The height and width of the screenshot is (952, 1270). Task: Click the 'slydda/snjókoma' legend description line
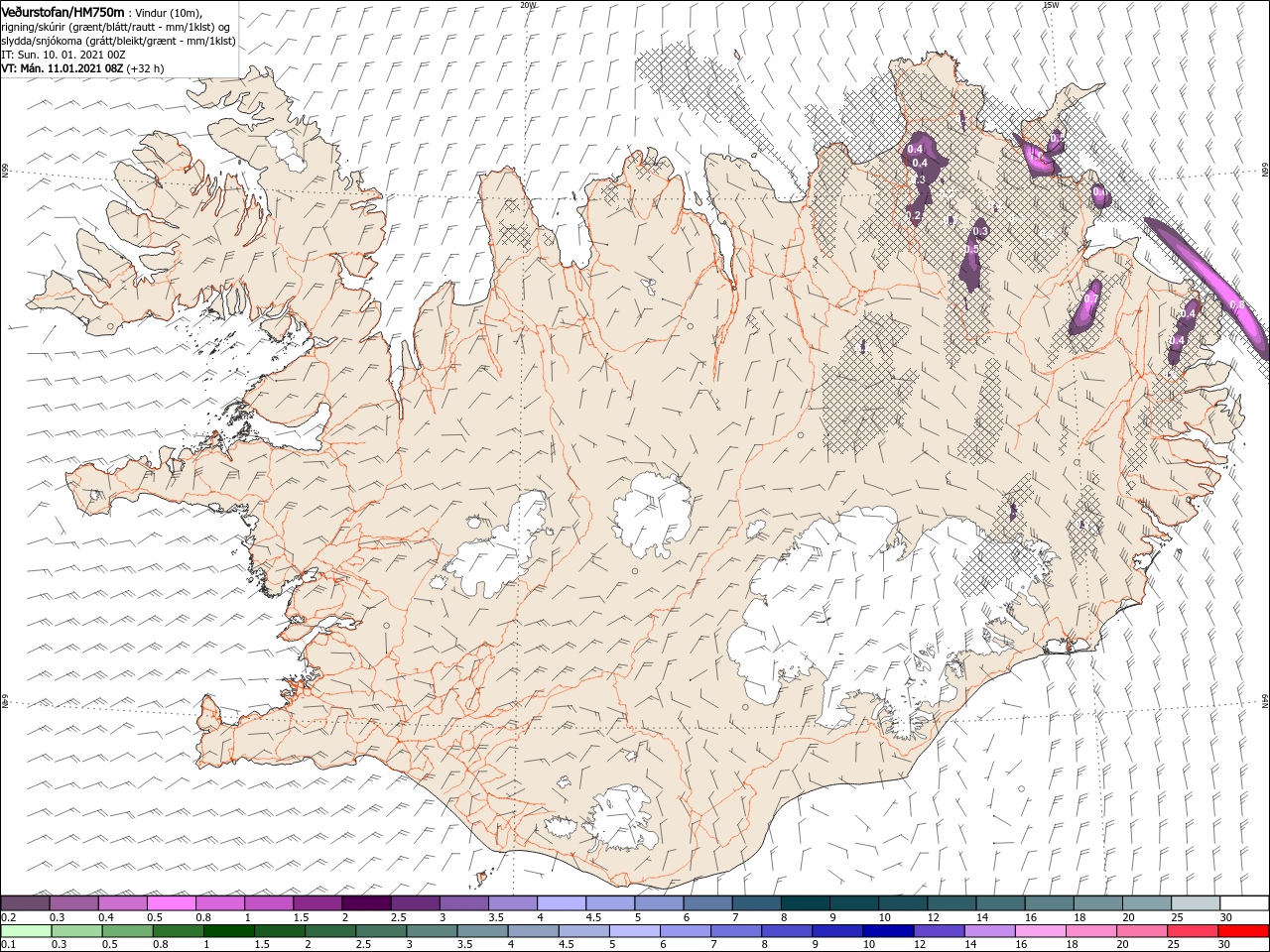coord(118,41)
